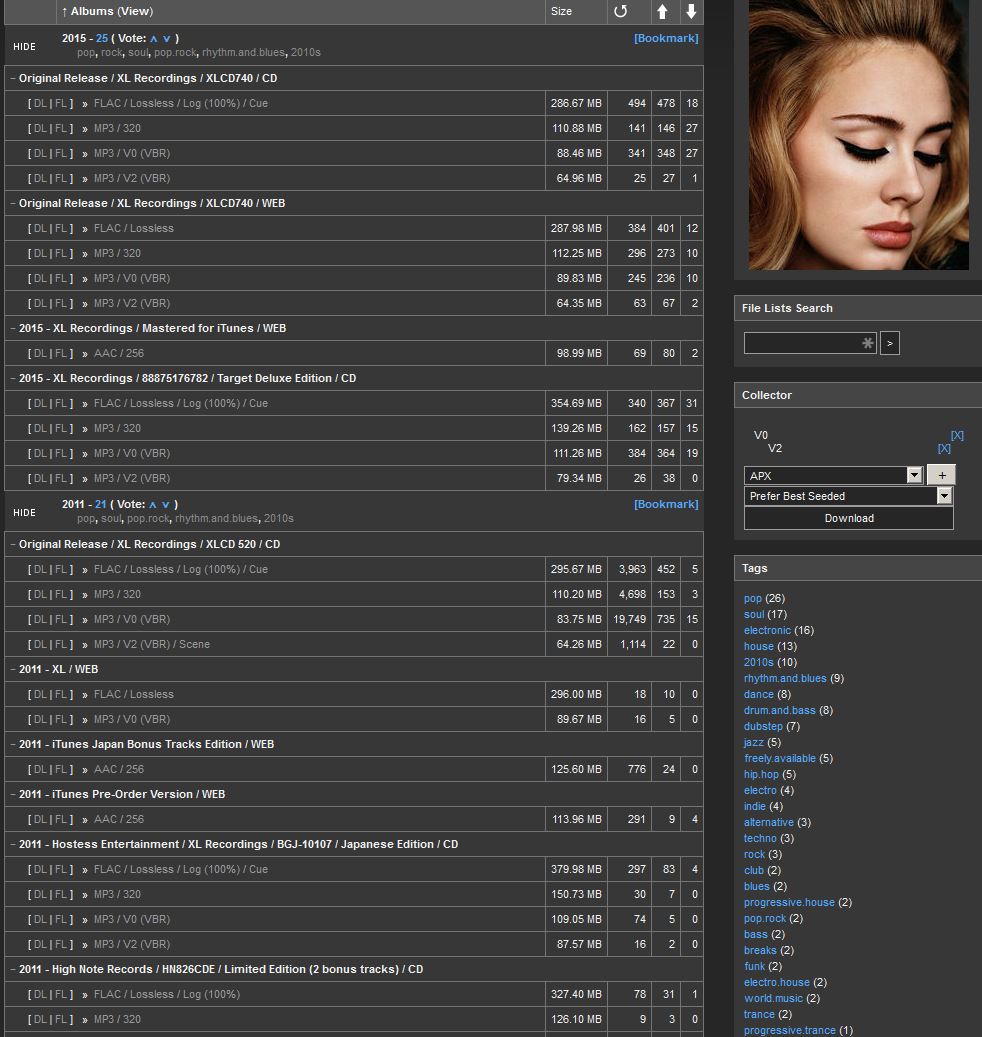Vote up album 25
Image resolution: width=982 pixels, height=1037 pixels.
click(153, 39)
